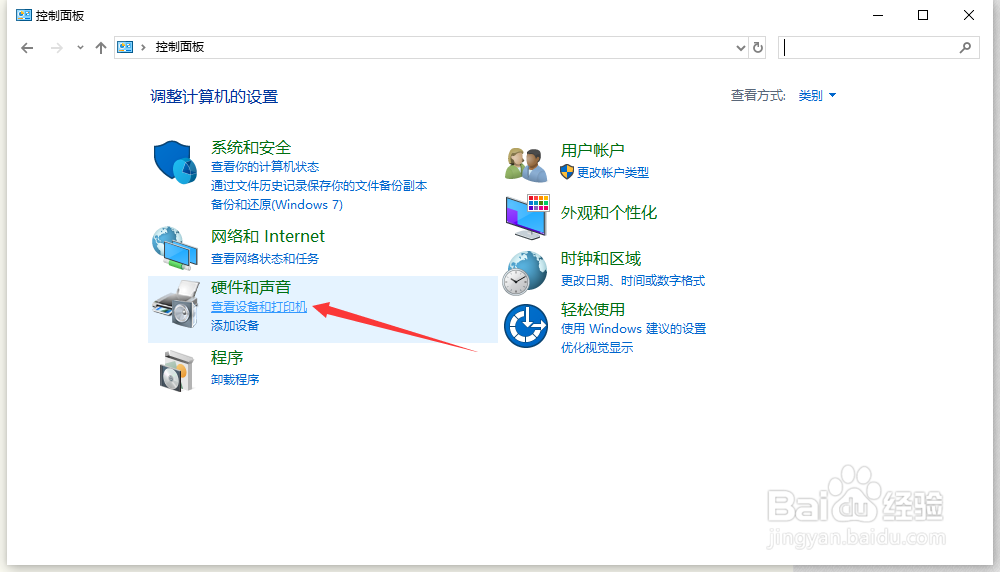The width and height of the screenshot is (1000, 572).
Task: Expand the breadcrumb chevron before 控制面板
Action: [143, 47]
